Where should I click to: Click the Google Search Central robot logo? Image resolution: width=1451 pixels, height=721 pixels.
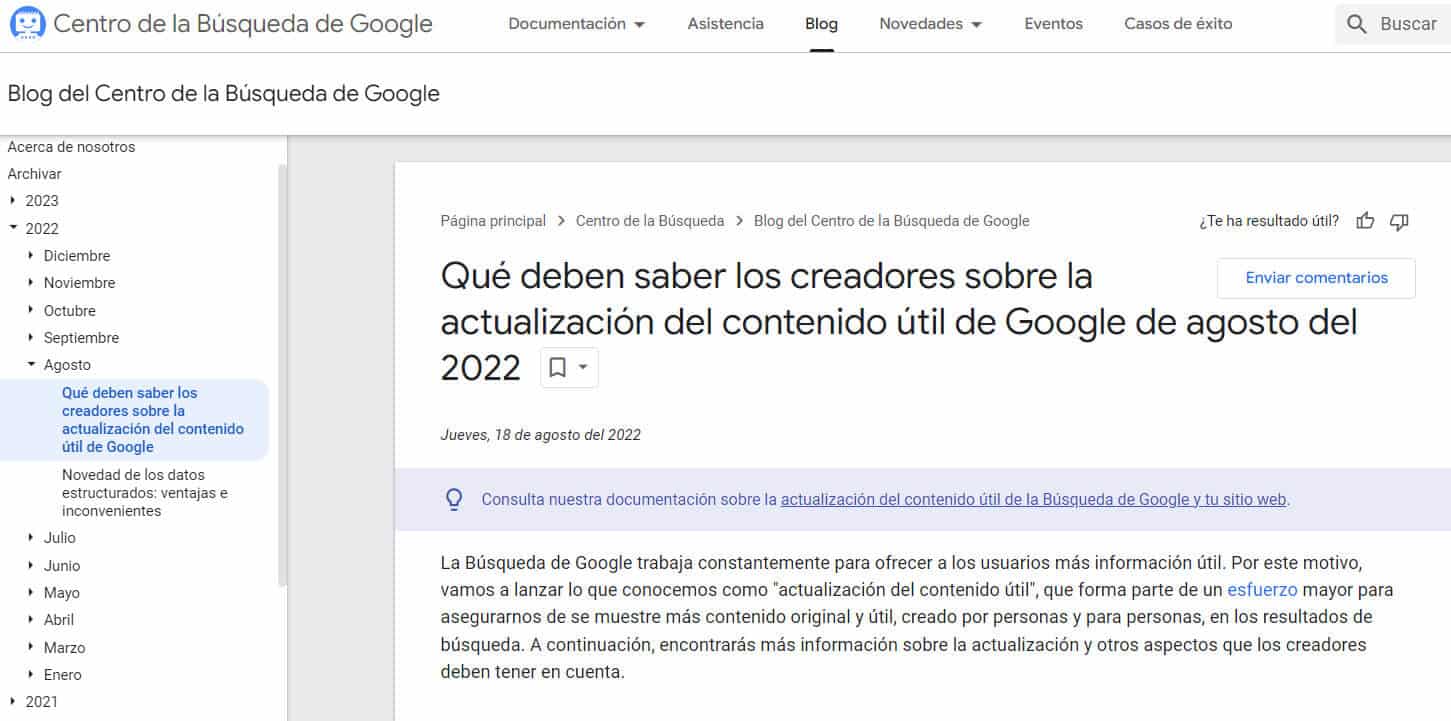(x=27, y=23)
